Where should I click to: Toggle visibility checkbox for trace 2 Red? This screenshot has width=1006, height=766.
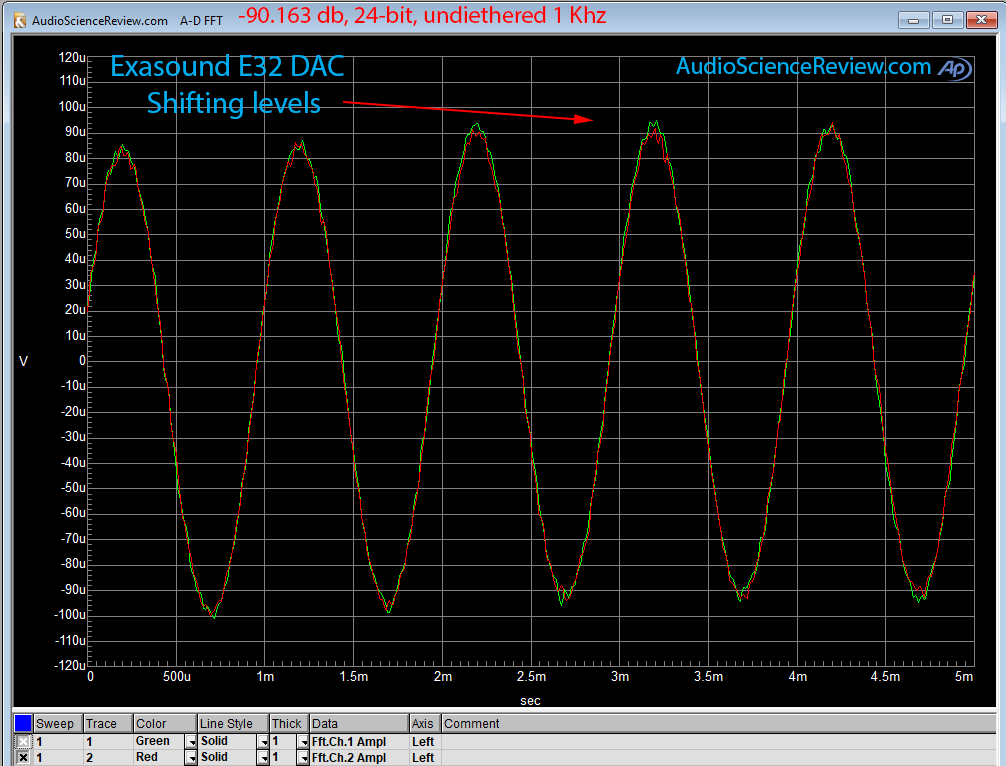click(23, 758)
